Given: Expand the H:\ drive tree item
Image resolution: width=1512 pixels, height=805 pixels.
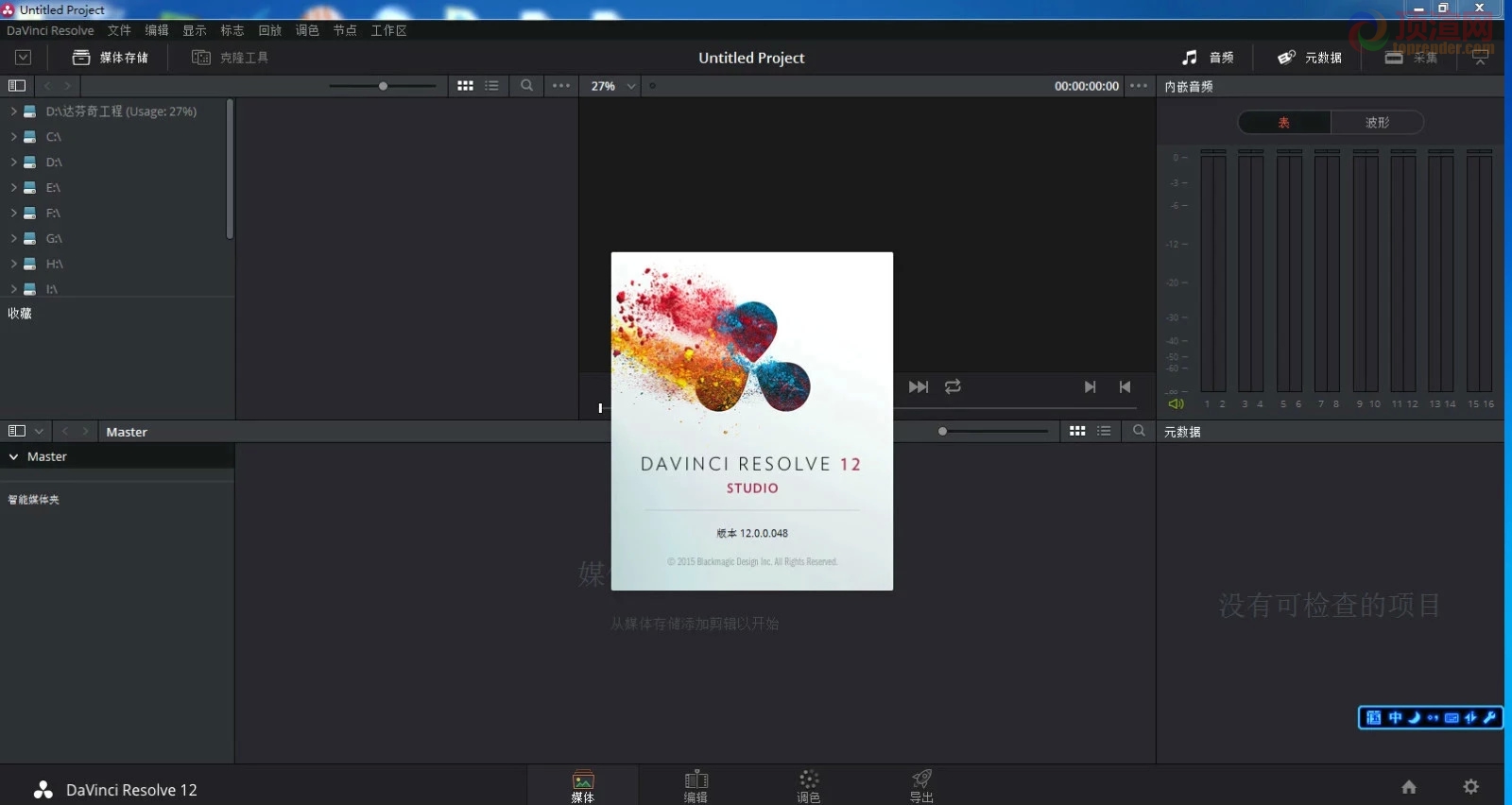Looking at the screenshot, I should point(13,265).
